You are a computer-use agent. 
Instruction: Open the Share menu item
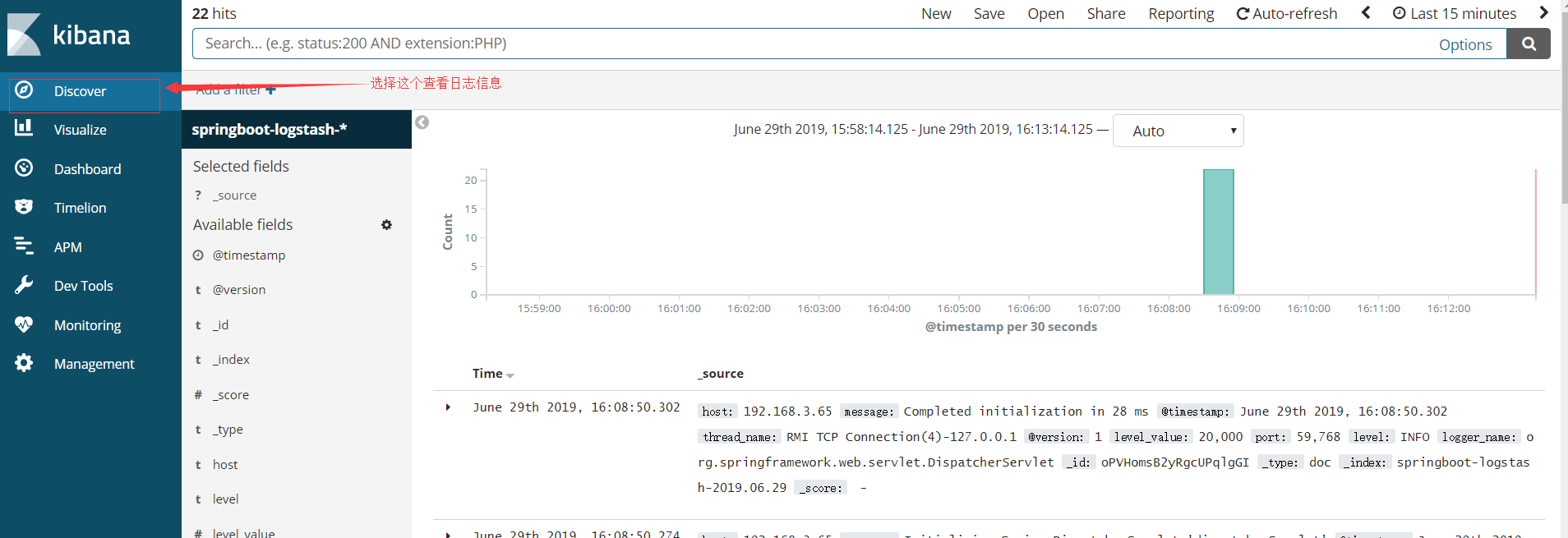point(1105,14)
